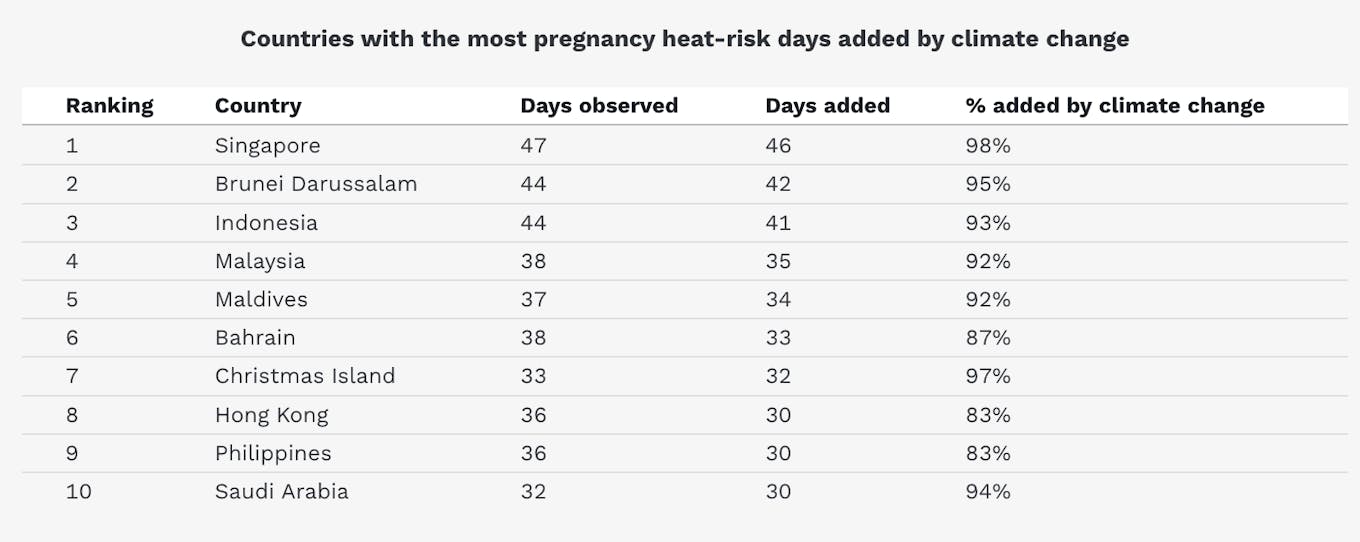This screenshot has width=1360, height=542.
Task: Select the Singapore country cell
Action: [268, 146]
